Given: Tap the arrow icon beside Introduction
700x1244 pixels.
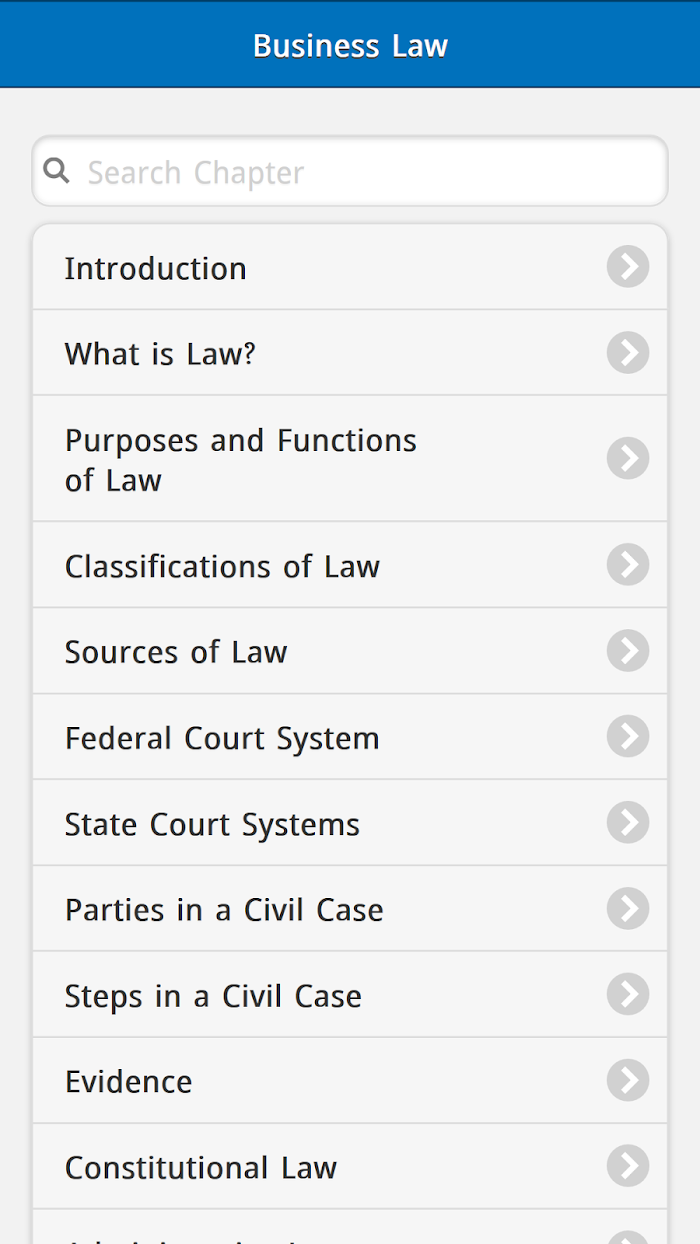Looking at the screenshot, I should coord(628,267).
